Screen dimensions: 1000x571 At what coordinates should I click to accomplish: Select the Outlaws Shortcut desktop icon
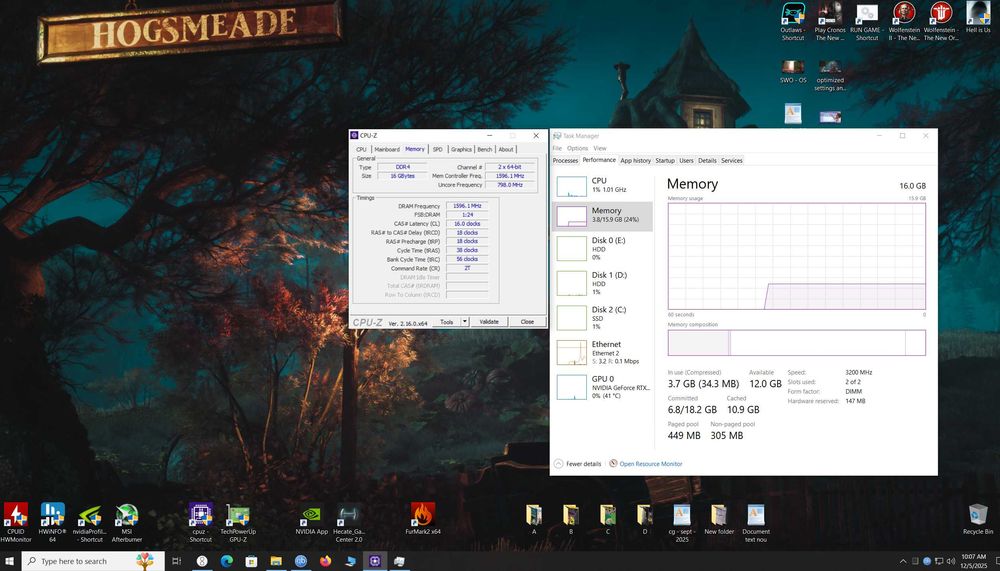click(x=793, y=21)
